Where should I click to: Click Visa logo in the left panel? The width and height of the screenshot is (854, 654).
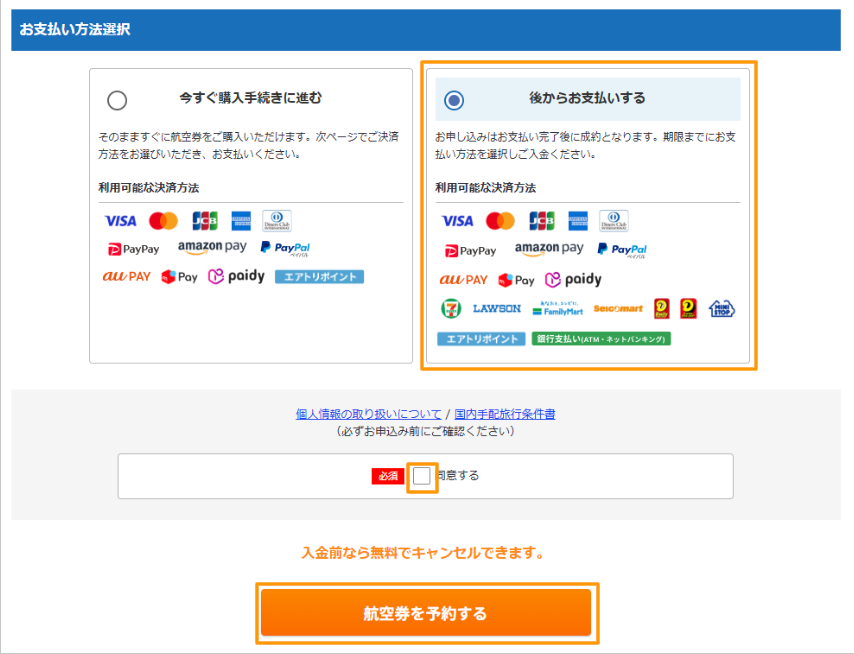(x=120, y=220)
